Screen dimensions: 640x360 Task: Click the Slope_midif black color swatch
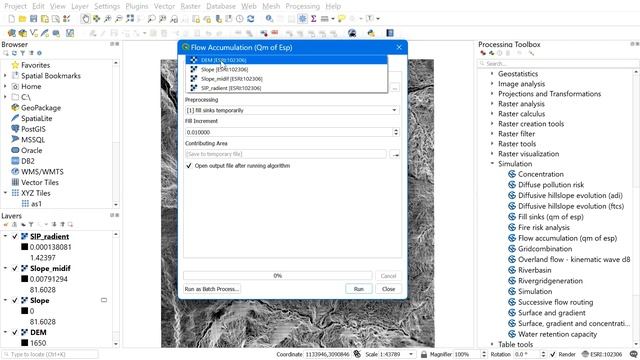tap(24, 279)
